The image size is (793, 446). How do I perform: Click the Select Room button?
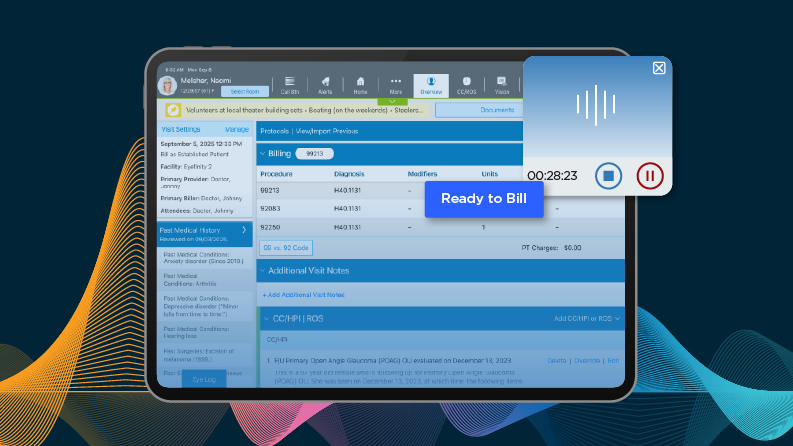tap(245, 92)
